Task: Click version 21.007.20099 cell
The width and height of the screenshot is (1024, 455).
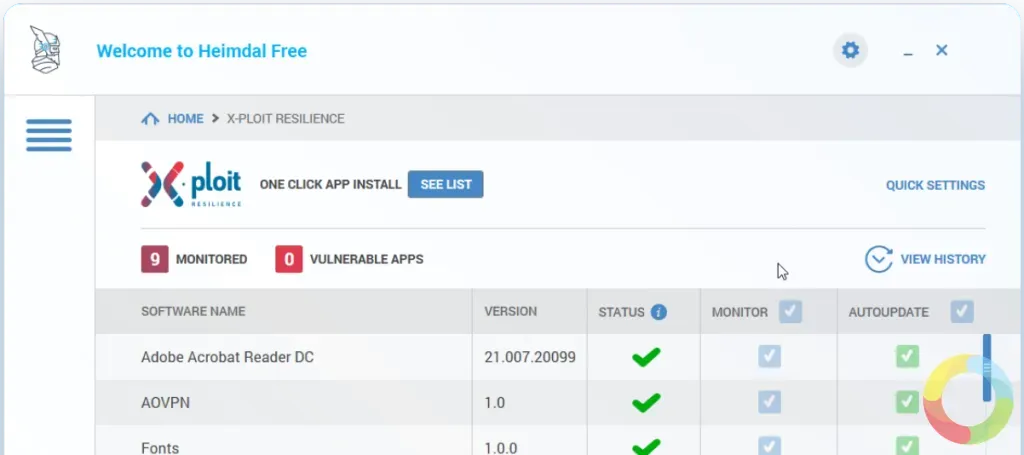Action: (530, 357)
